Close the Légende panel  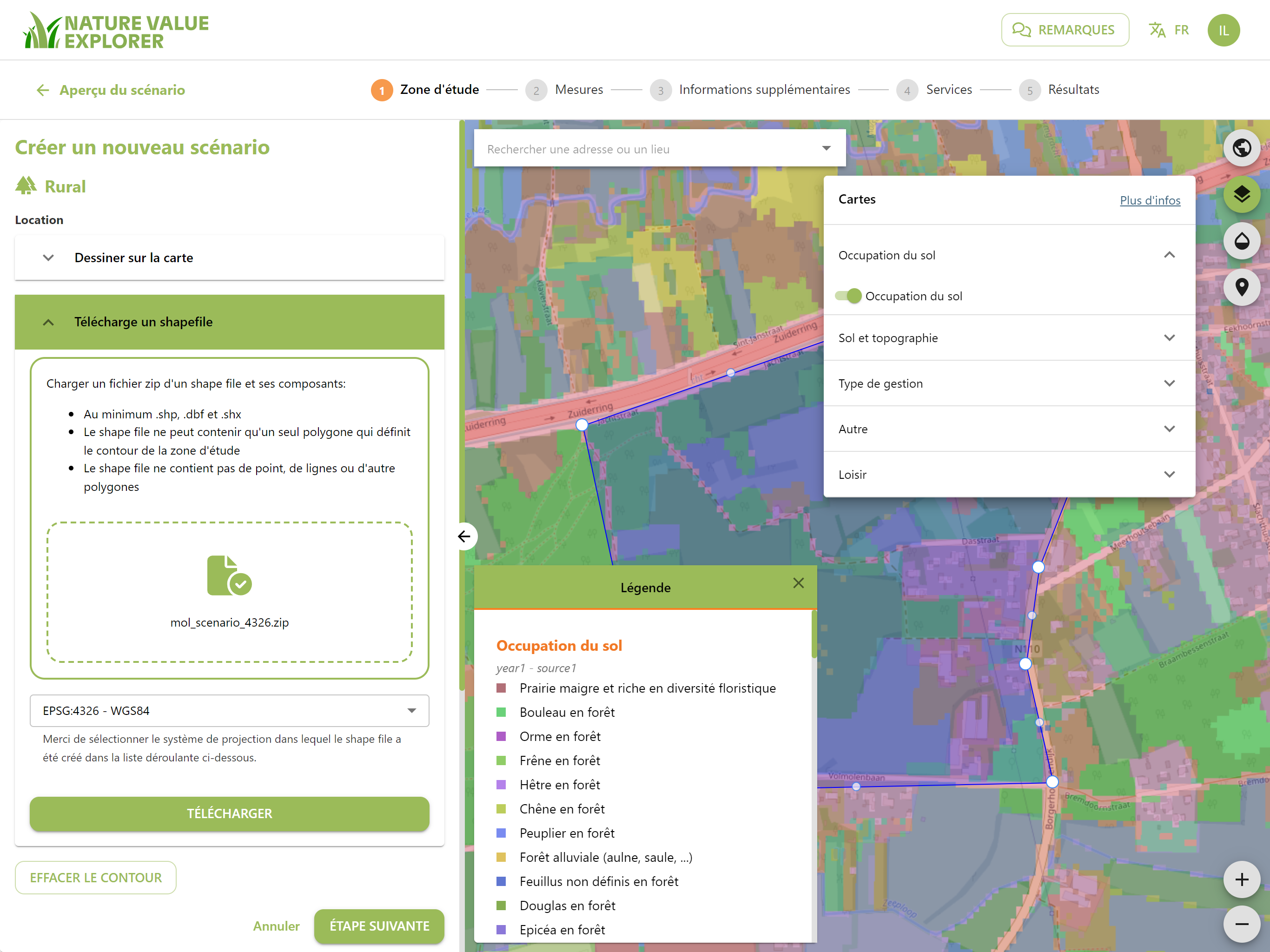coord(798,583)
